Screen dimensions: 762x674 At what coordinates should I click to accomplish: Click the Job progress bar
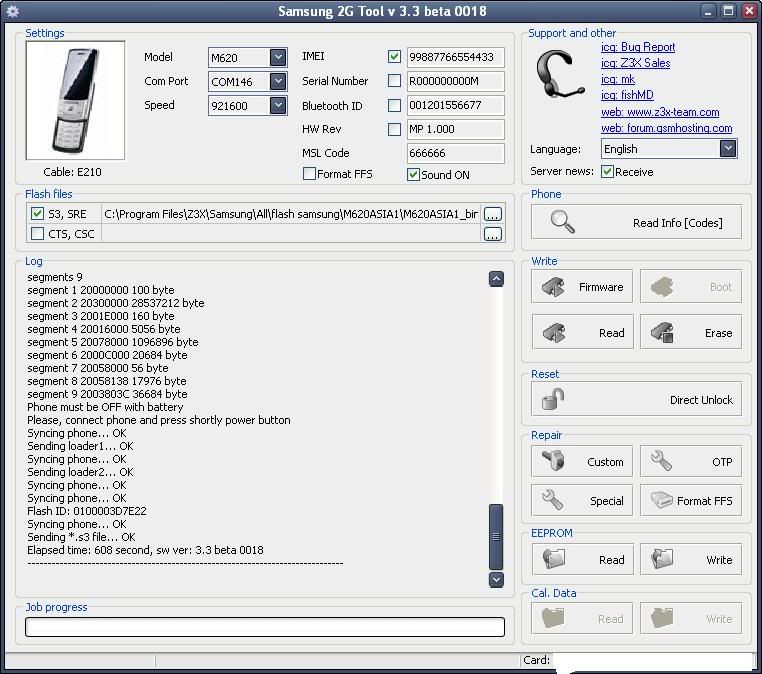point(265,627)
